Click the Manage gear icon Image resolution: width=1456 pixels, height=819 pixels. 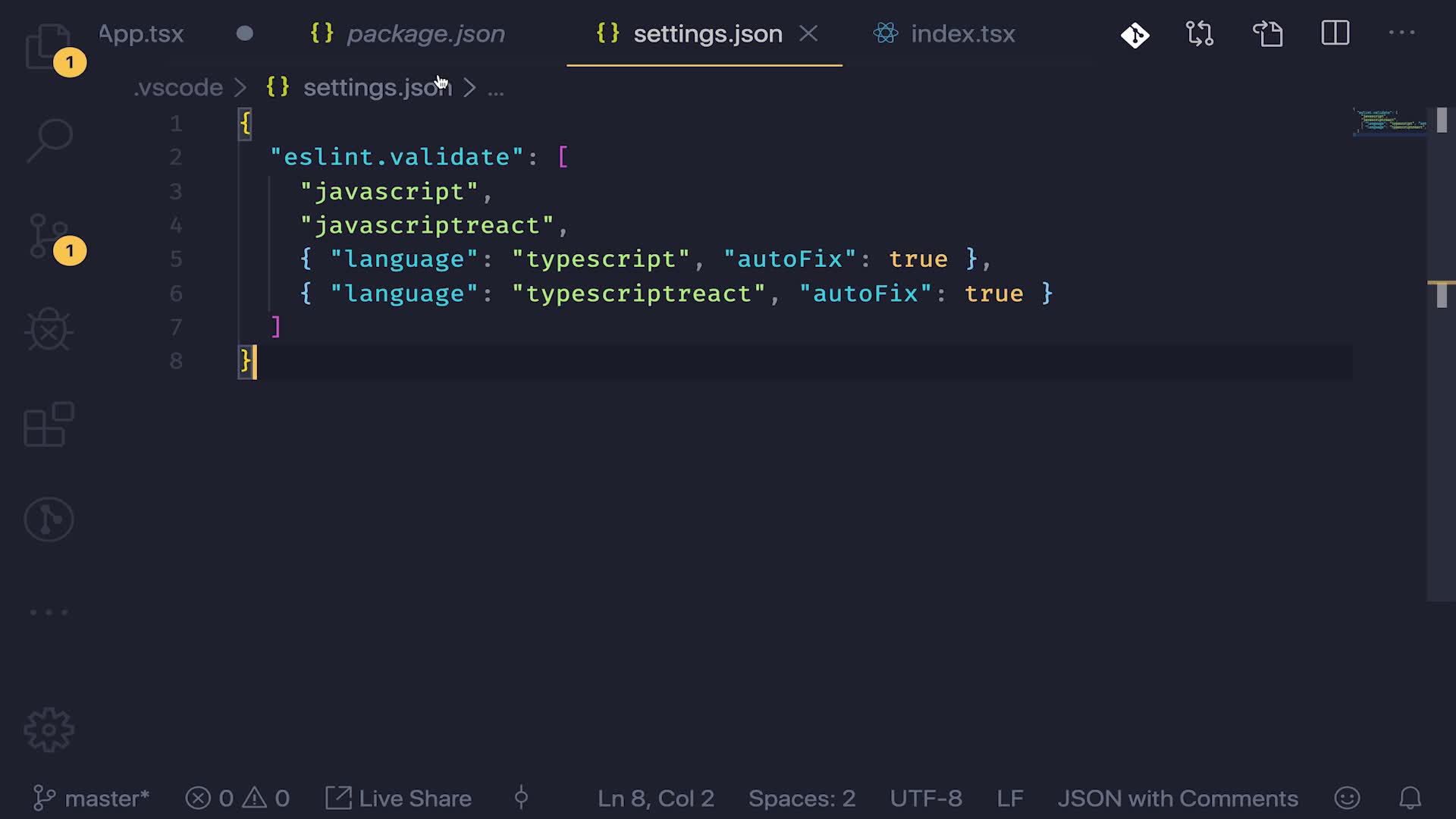point(49,730)
